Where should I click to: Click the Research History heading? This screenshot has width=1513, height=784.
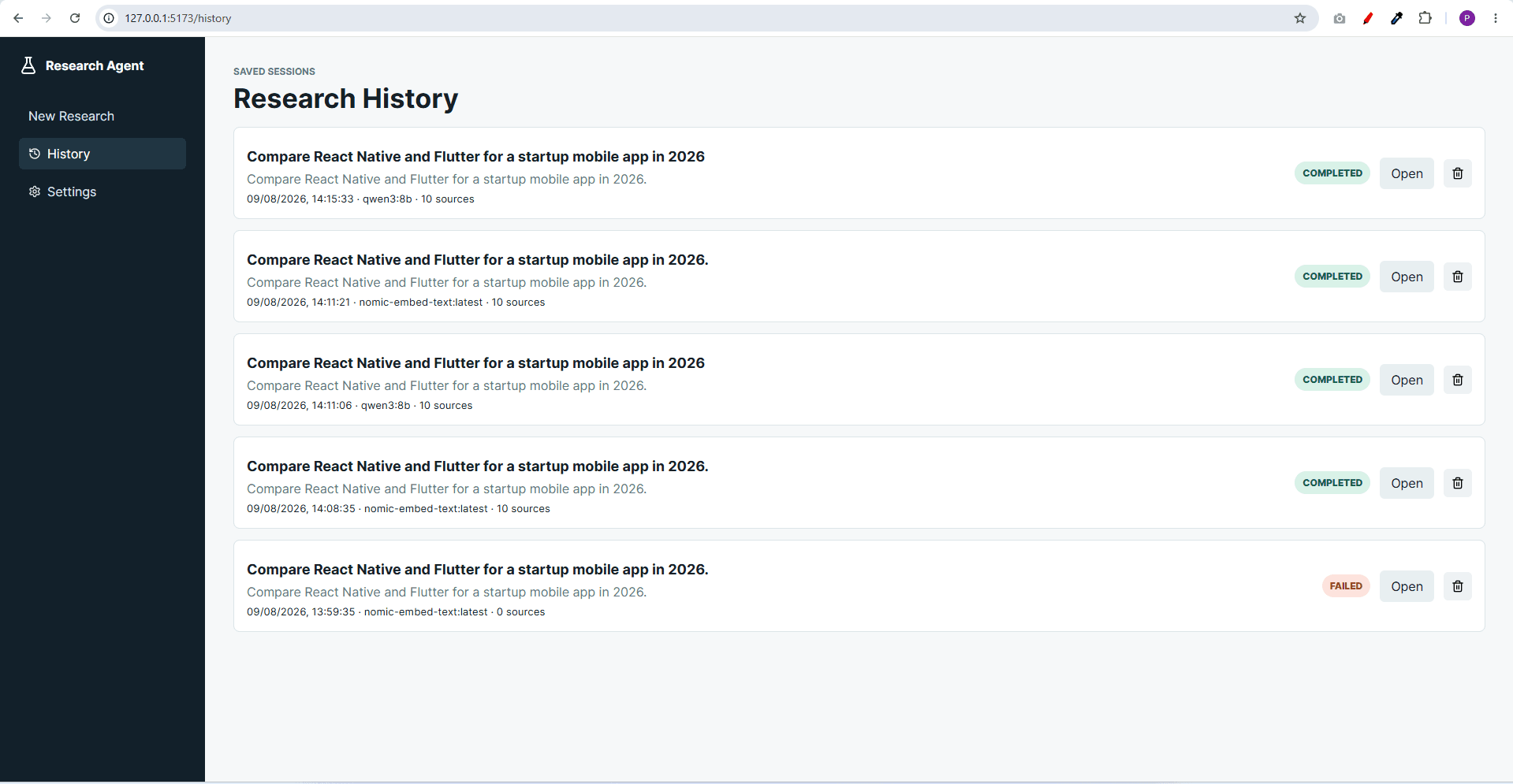(x=345, y=98)
